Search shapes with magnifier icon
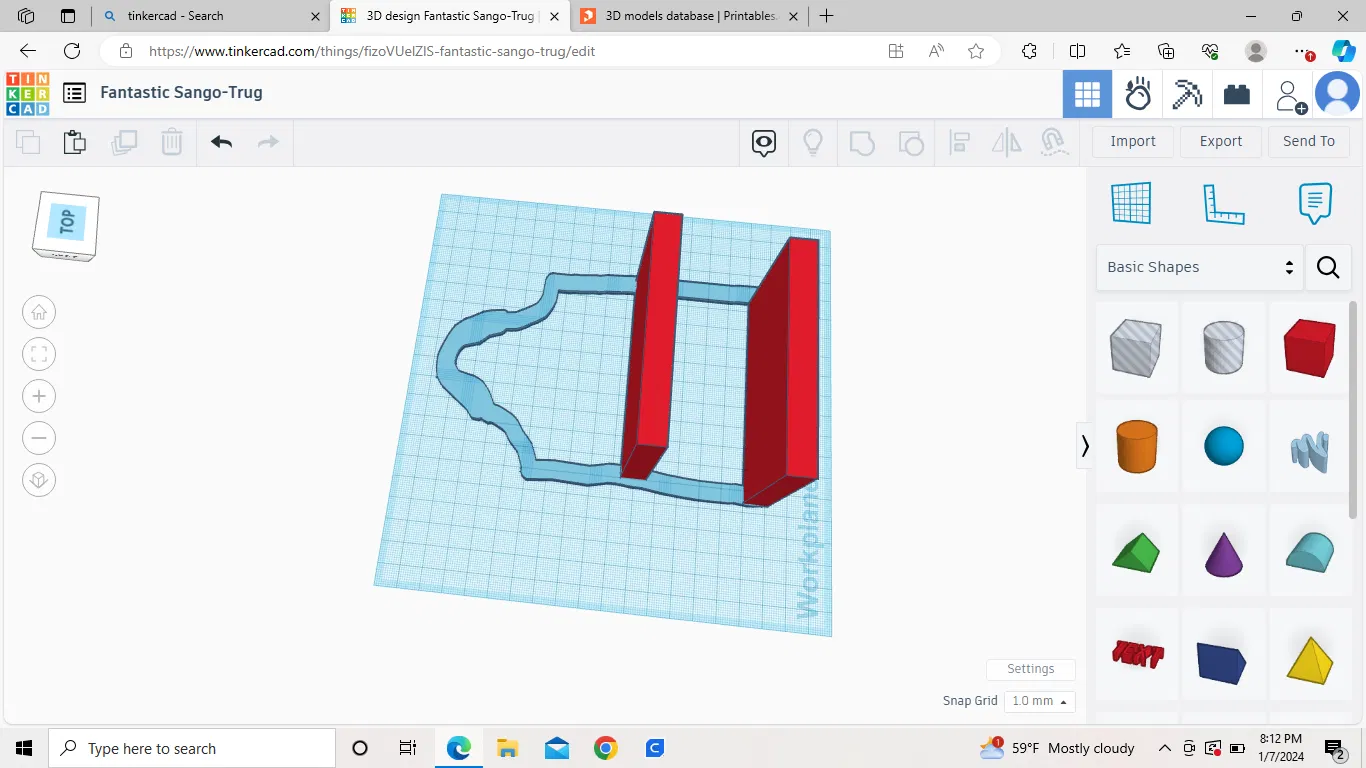 click(1328, 267)
